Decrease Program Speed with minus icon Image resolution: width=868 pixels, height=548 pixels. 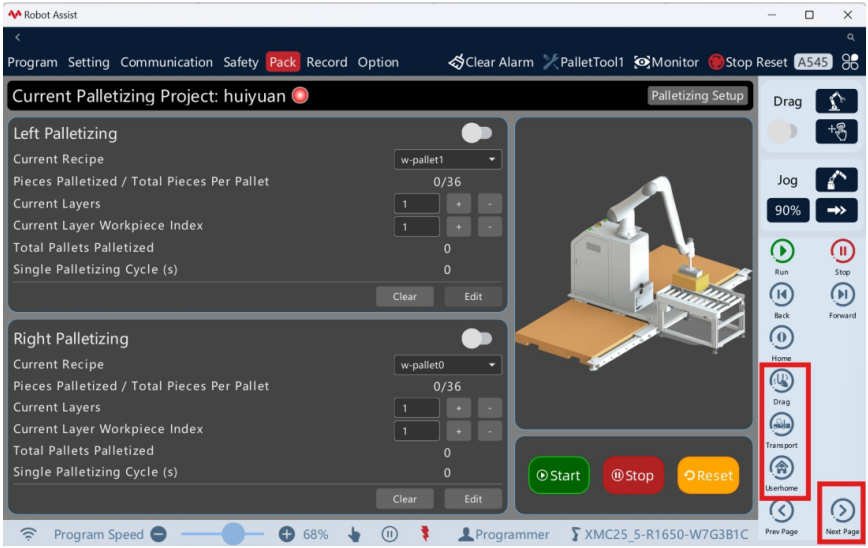(158, 534)
